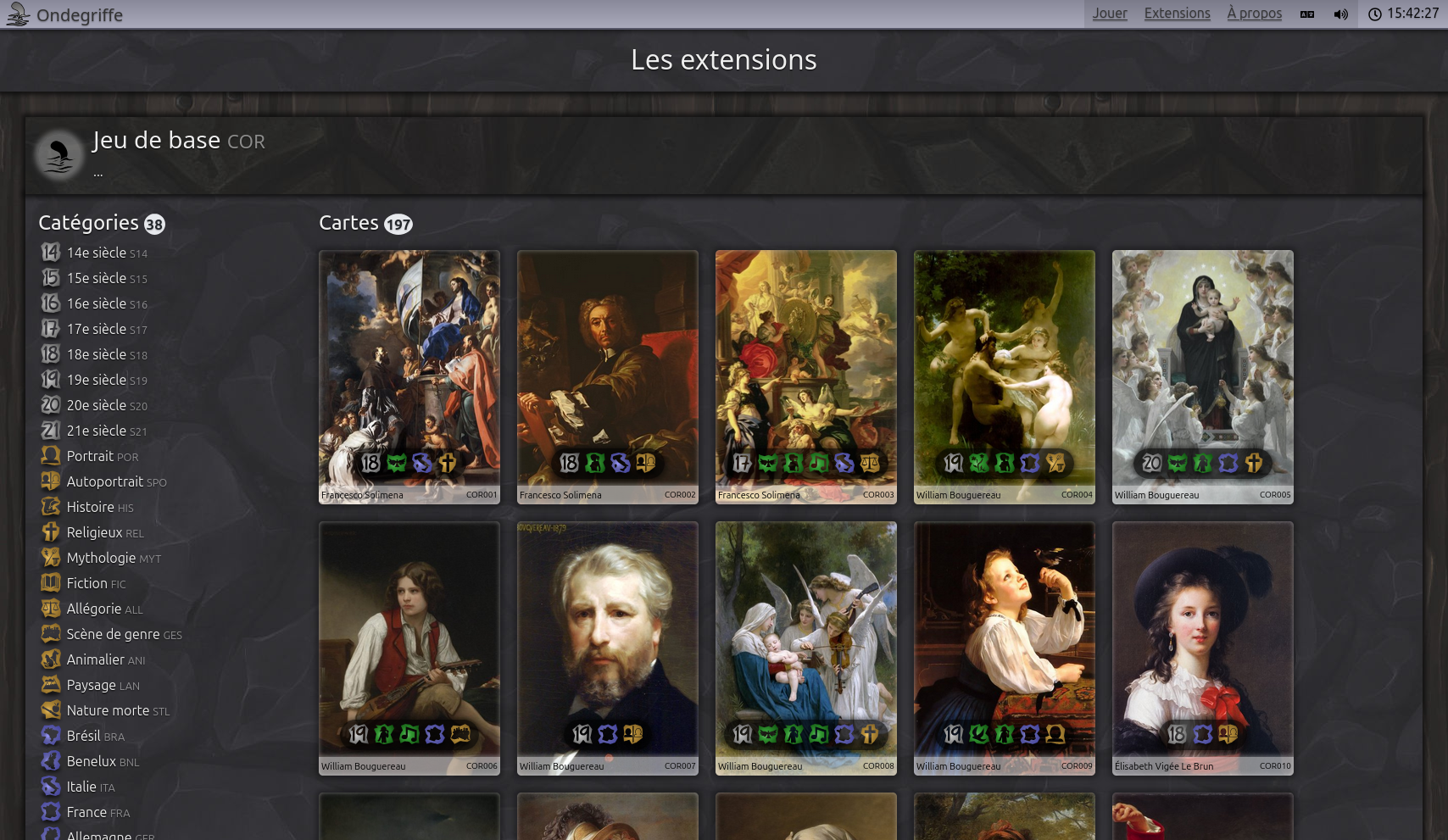Open the Extensions menu
Viewport: 1448px width, 840px height.
[x=1177, y=14]
